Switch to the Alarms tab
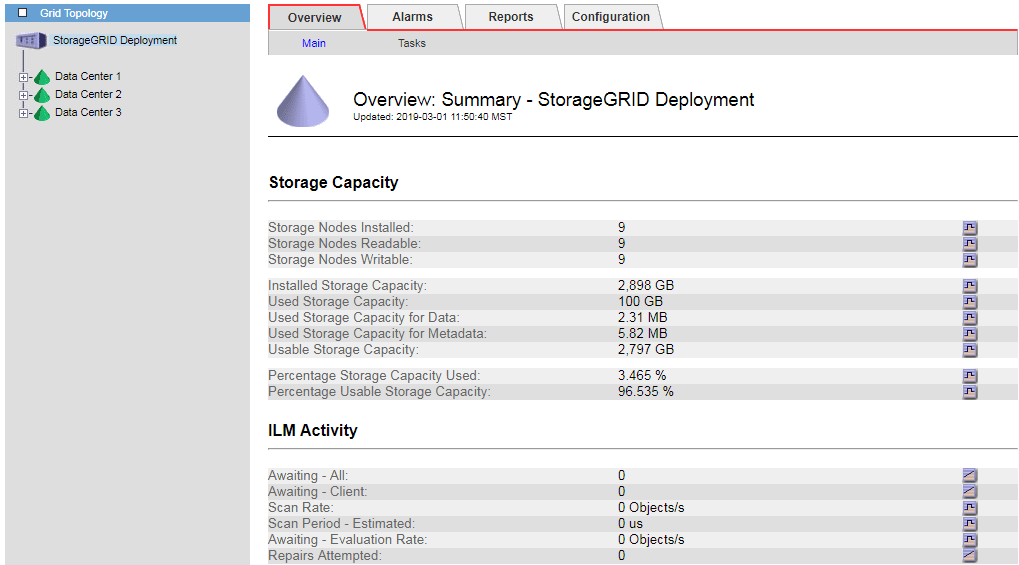This screenshot has height=565, width=1019. (x=412, y=17)
